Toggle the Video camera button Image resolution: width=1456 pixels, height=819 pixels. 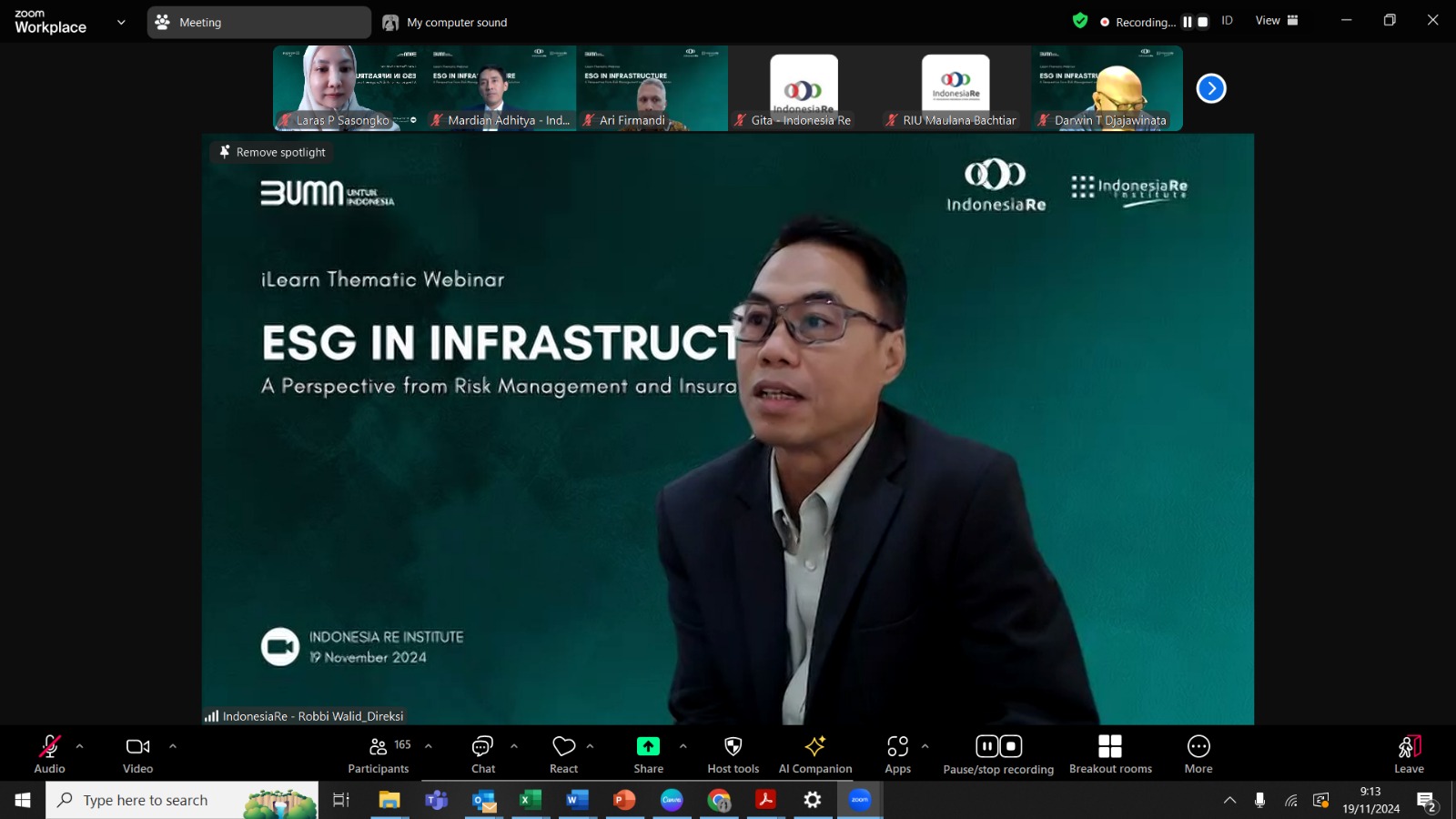138,754
